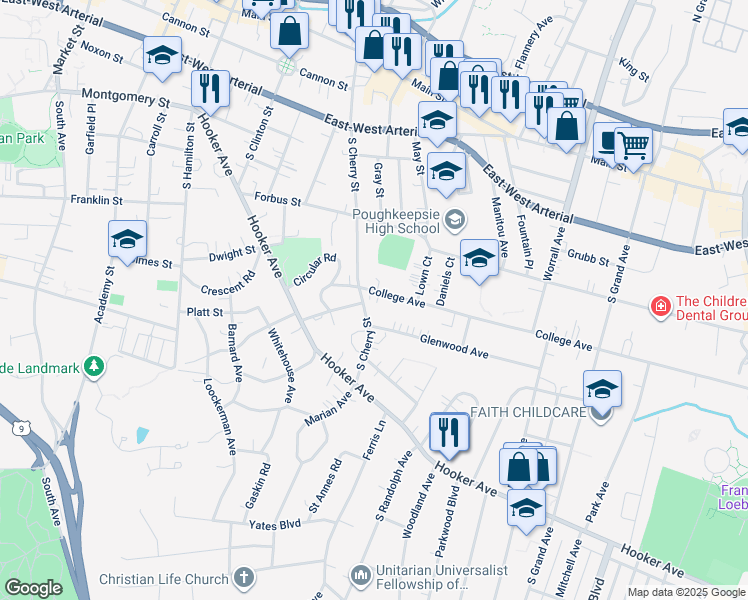The height and width of the screenshot is (600, 748).
Task: Click the Google logo
Action: tap(33, 588)
